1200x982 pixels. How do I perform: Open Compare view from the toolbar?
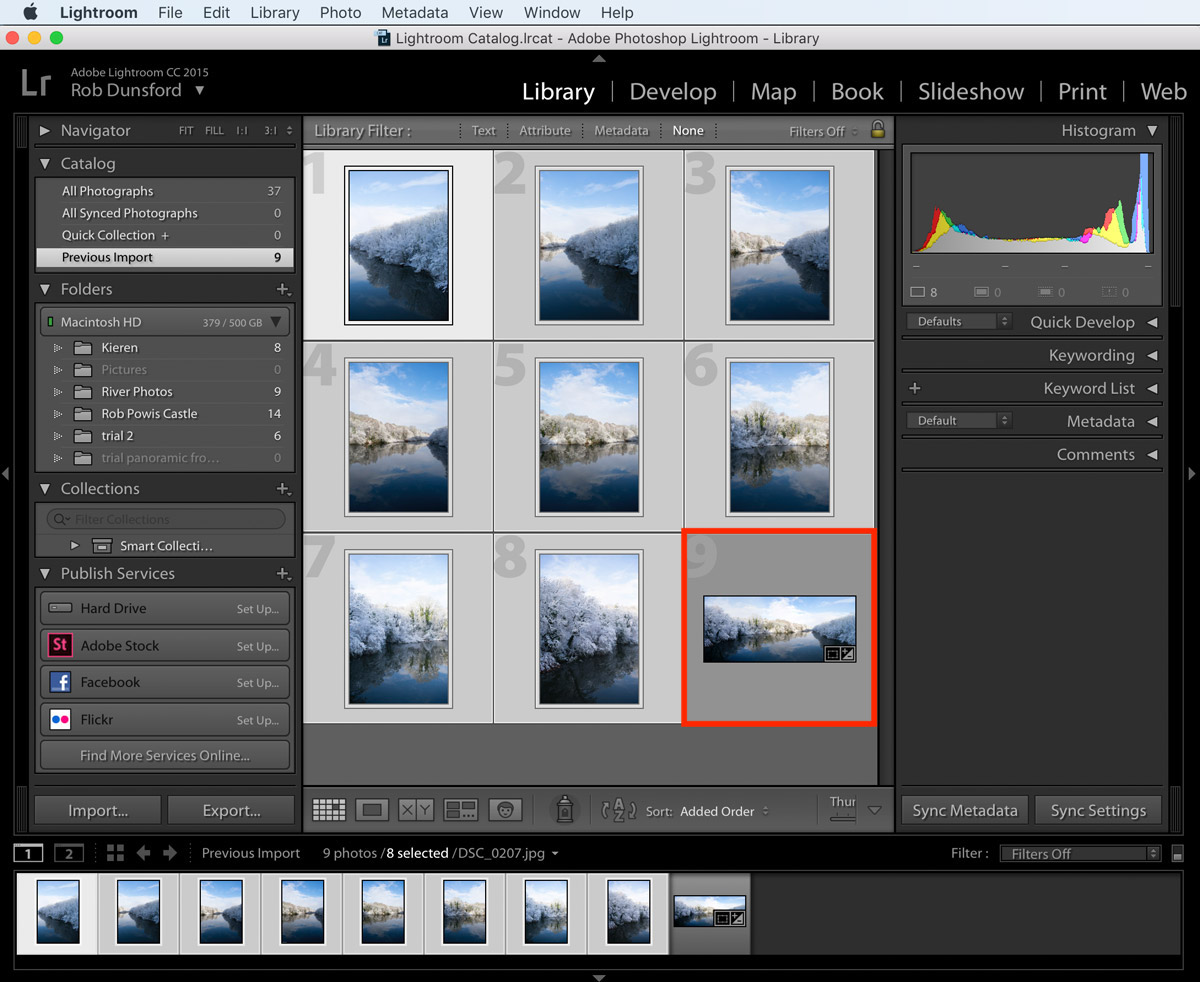[415, 811]
